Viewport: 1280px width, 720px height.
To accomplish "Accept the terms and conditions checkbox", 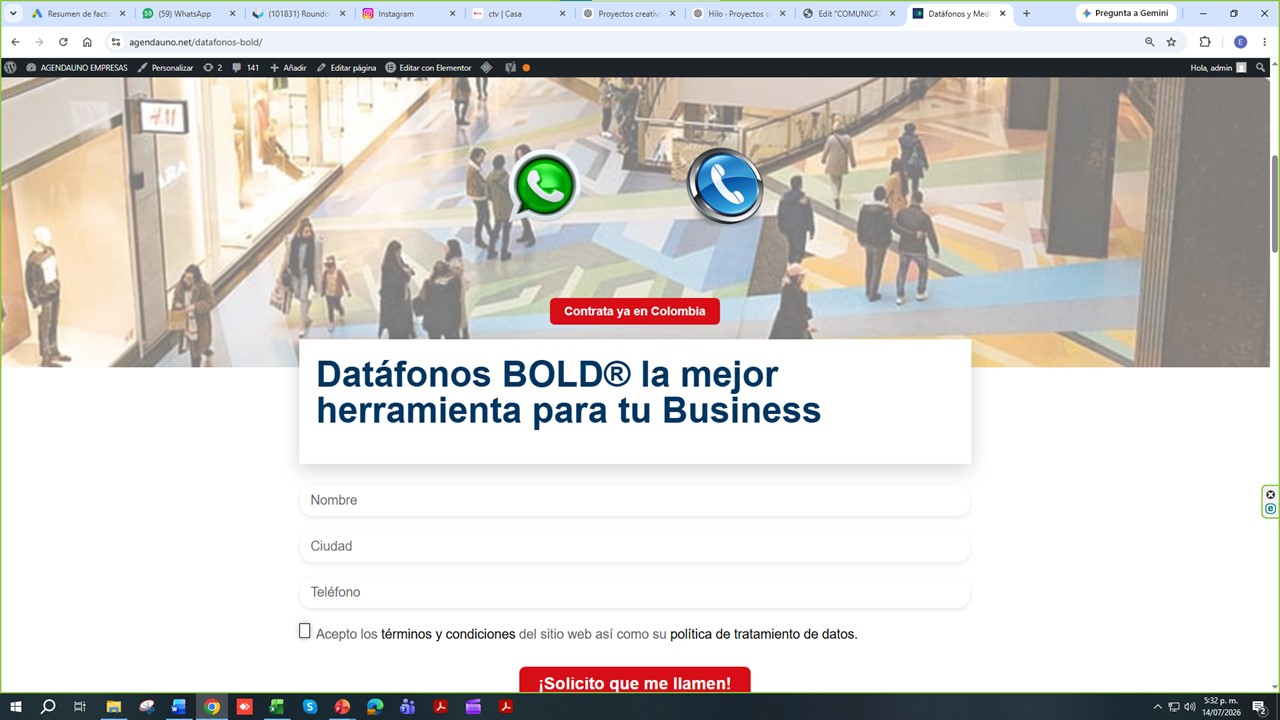I will (x=305, y=631).
